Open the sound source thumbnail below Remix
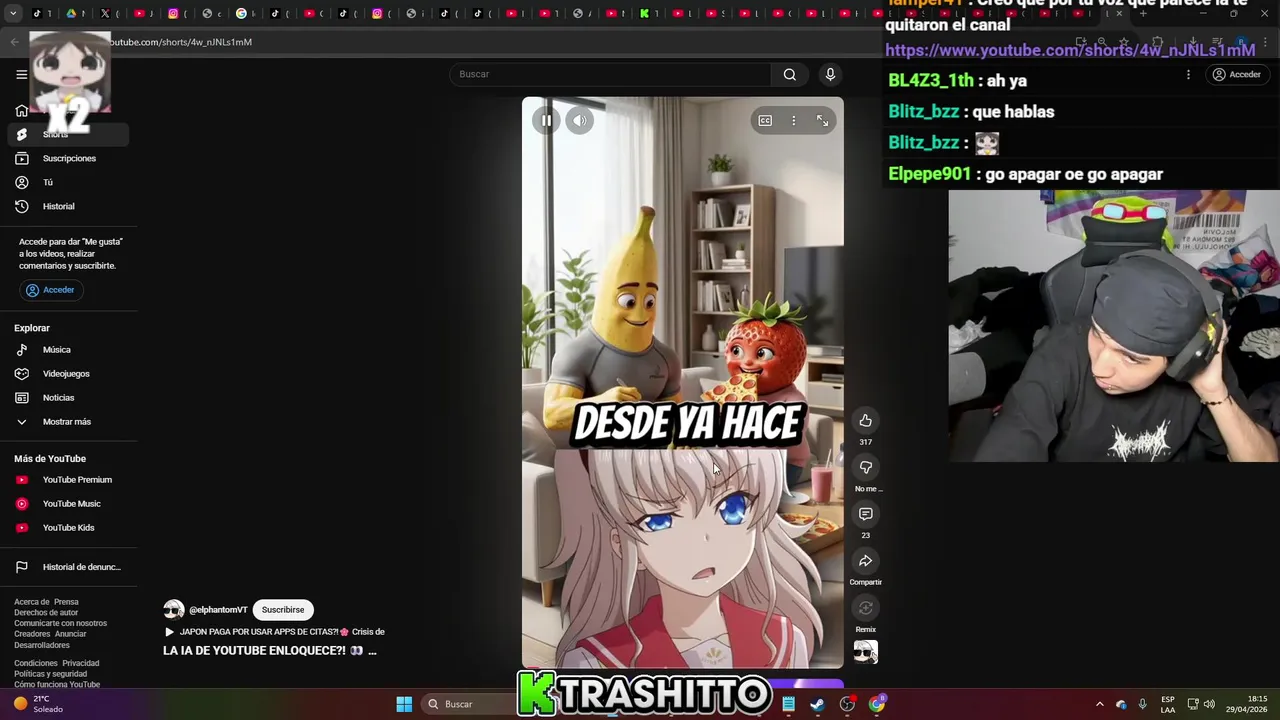1280x720 pixels. [x=866, y=652]
